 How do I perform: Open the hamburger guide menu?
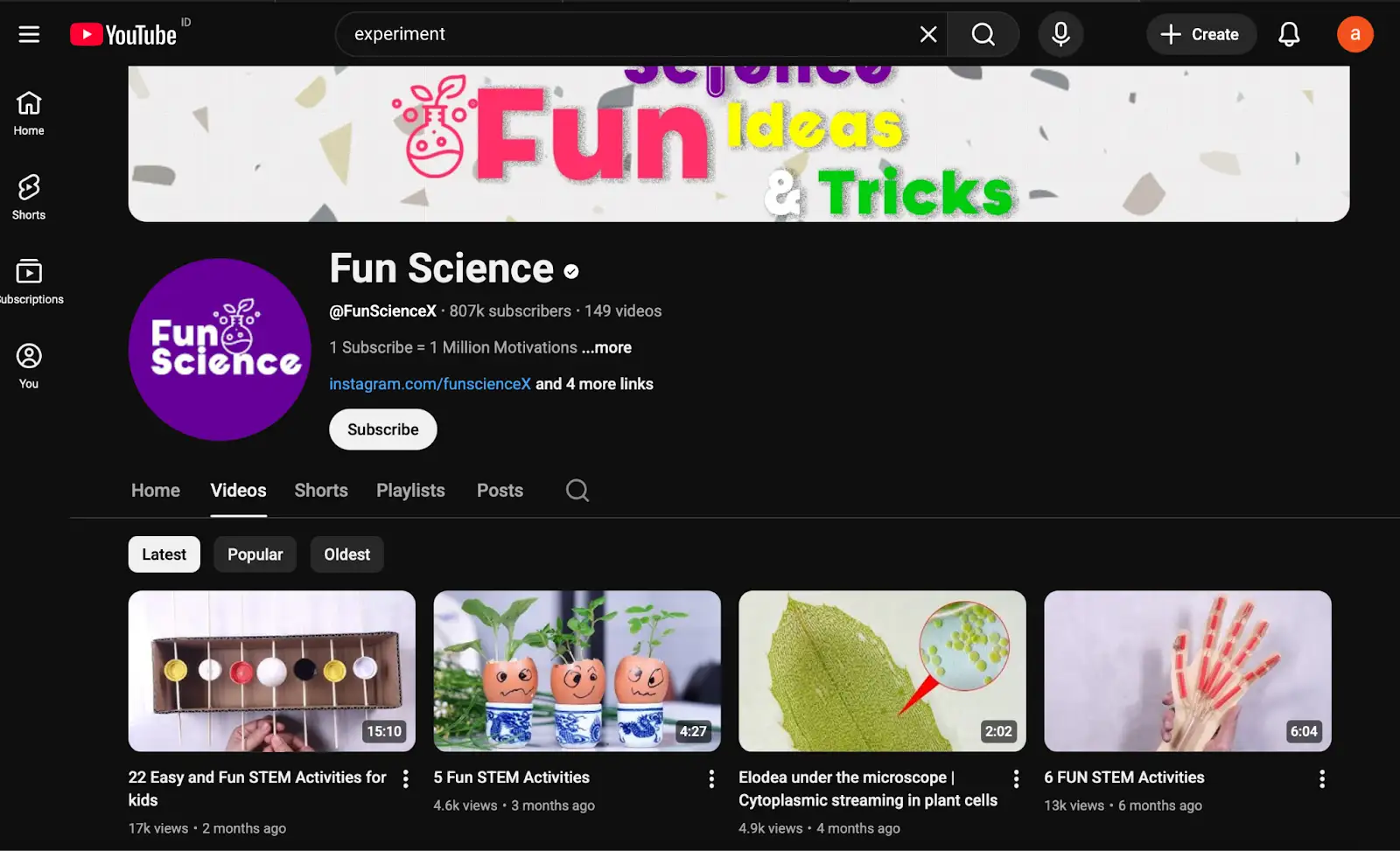pyautogui.click(x=29, y=34)
